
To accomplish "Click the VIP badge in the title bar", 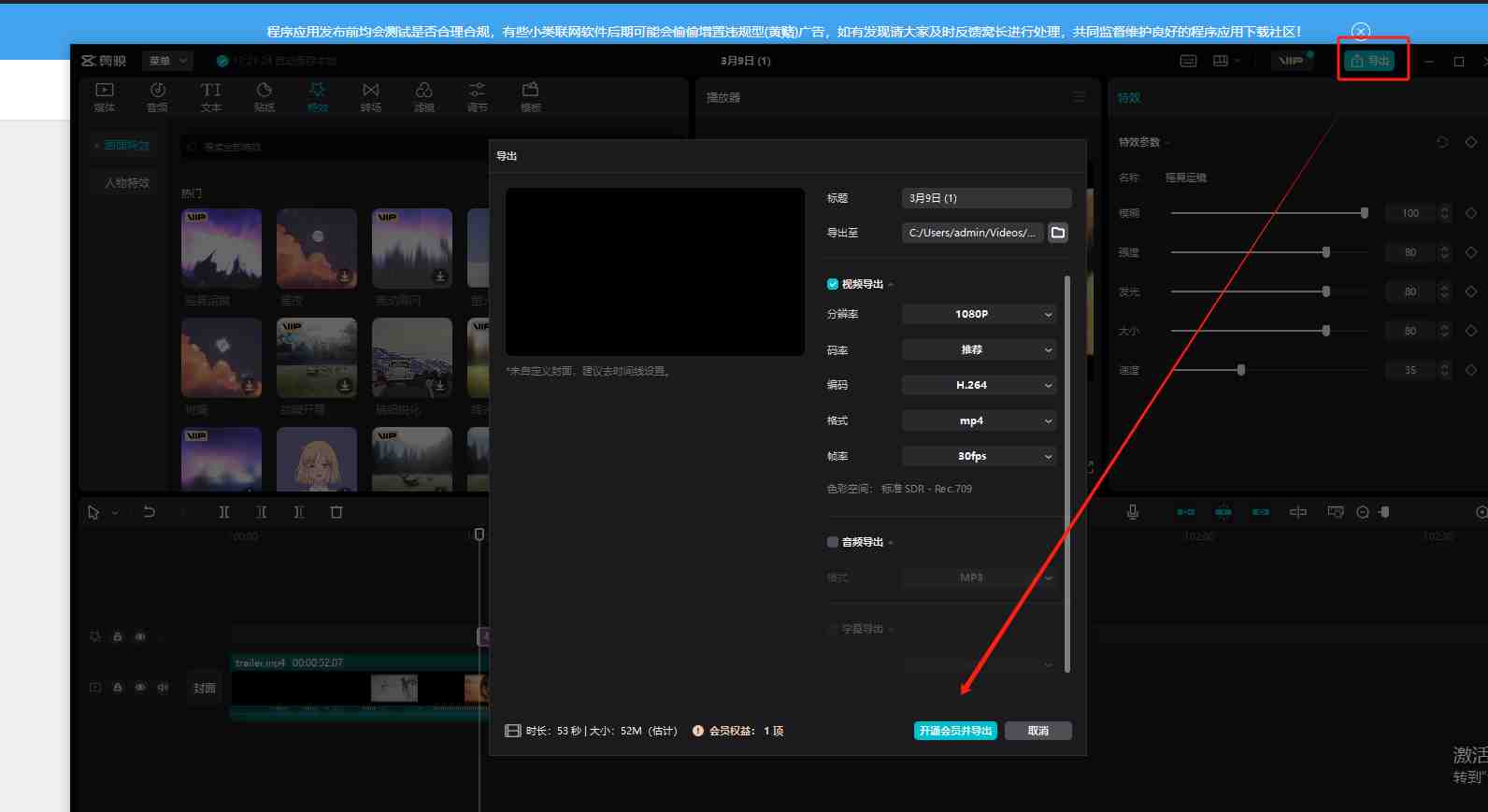I will coord(1292,61).
